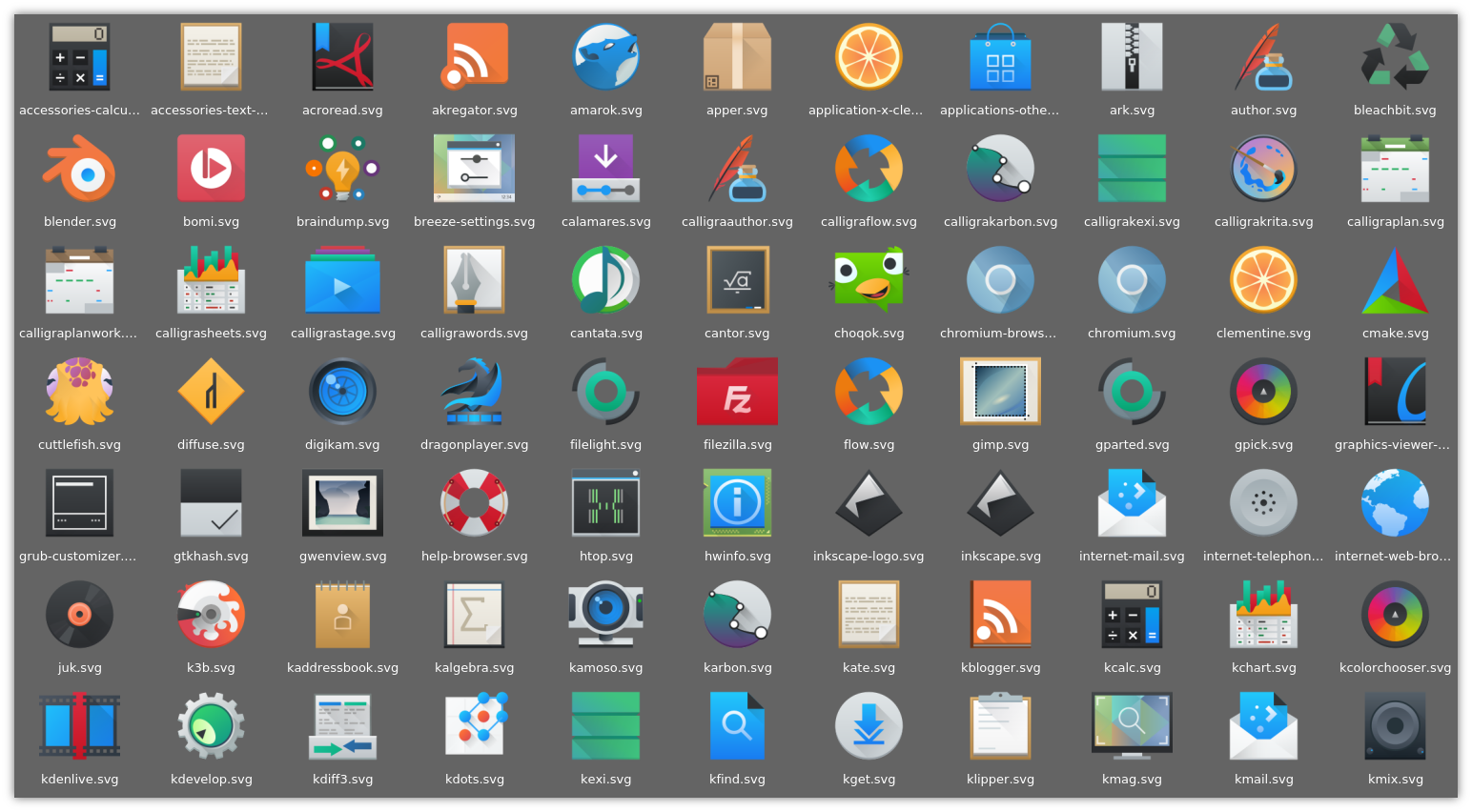Click the bleachbit.svg recycle icon
The width and height of the screenshot is (1472, 812).
pyautogui.click(x=1395, y=56)
